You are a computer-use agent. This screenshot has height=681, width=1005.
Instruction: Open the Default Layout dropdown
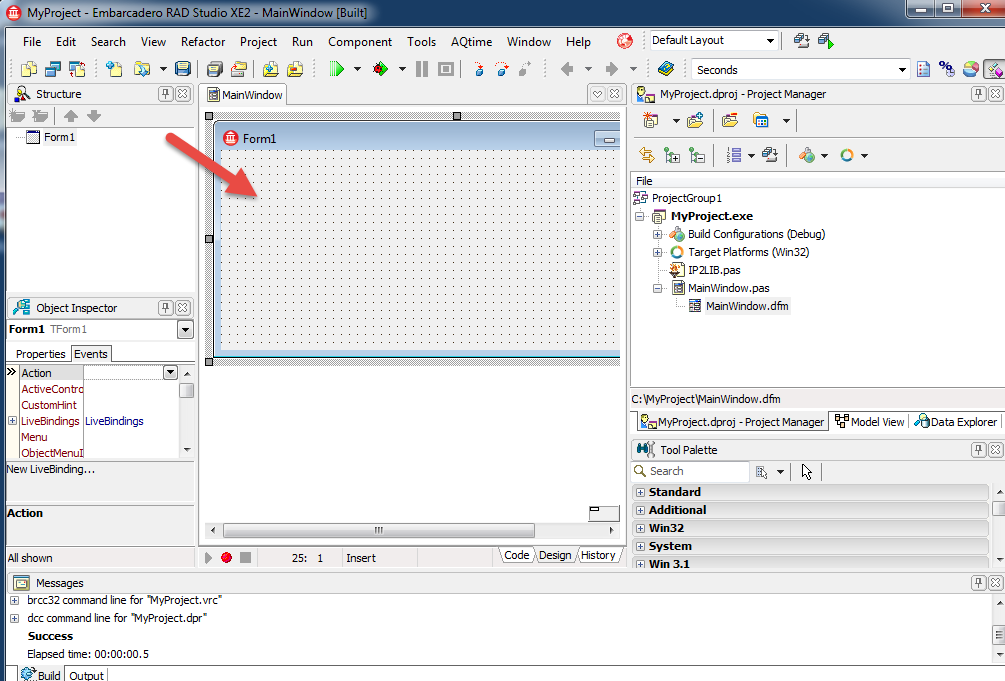click(770, 41)
